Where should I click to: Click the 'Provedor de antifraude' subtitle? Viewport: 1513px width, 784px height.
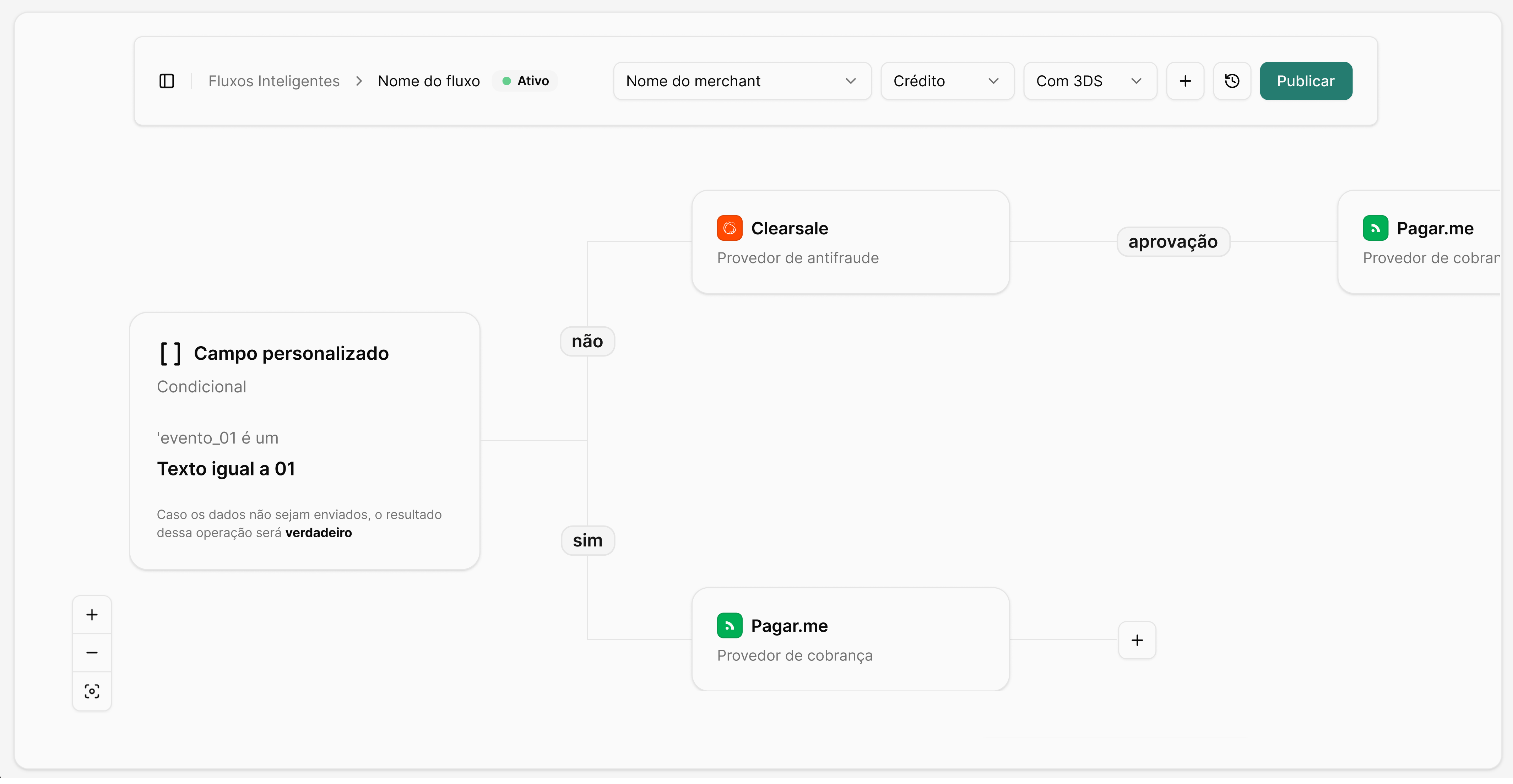pos(798,258)
